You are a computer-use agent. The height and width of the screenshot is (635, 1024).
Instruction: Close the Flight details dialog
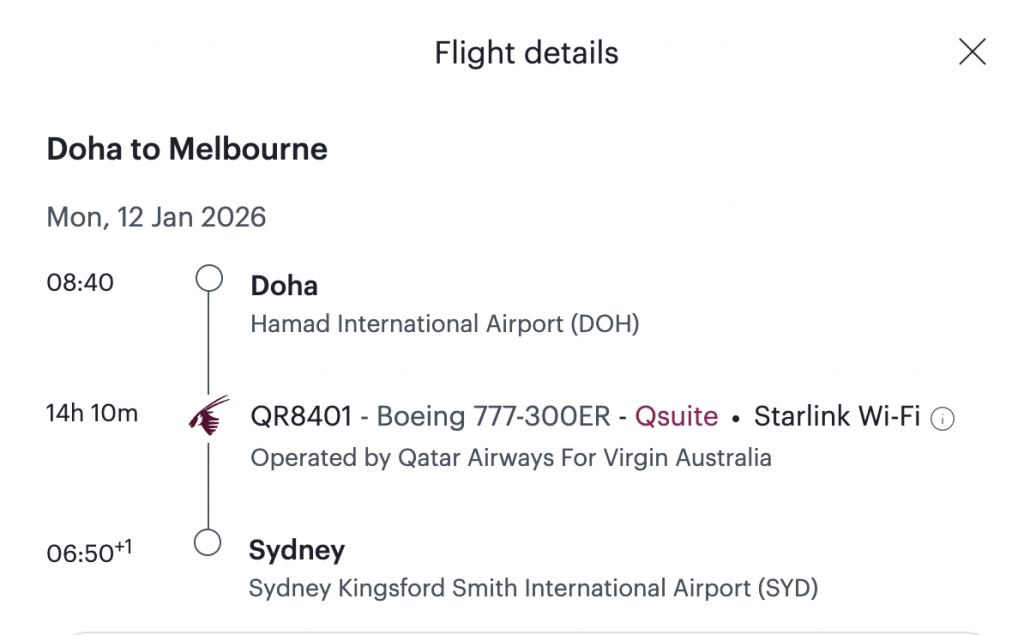pyautogui.click(x=972, y=52)
